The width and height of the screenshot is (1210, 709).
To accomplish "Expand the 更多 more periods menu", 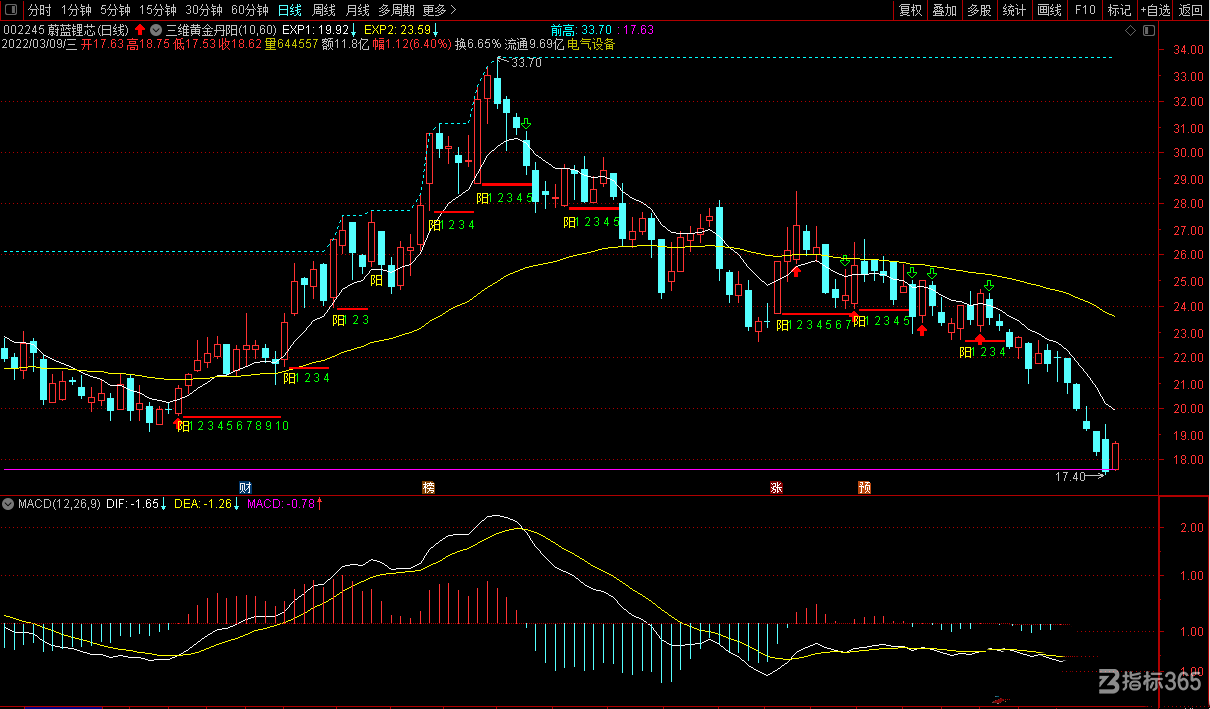I will (x=440, y=10).
